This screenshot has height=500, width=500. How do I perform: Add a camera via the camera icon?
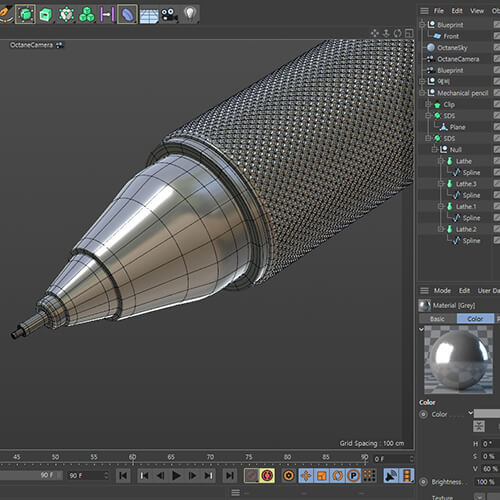point(169,15)
